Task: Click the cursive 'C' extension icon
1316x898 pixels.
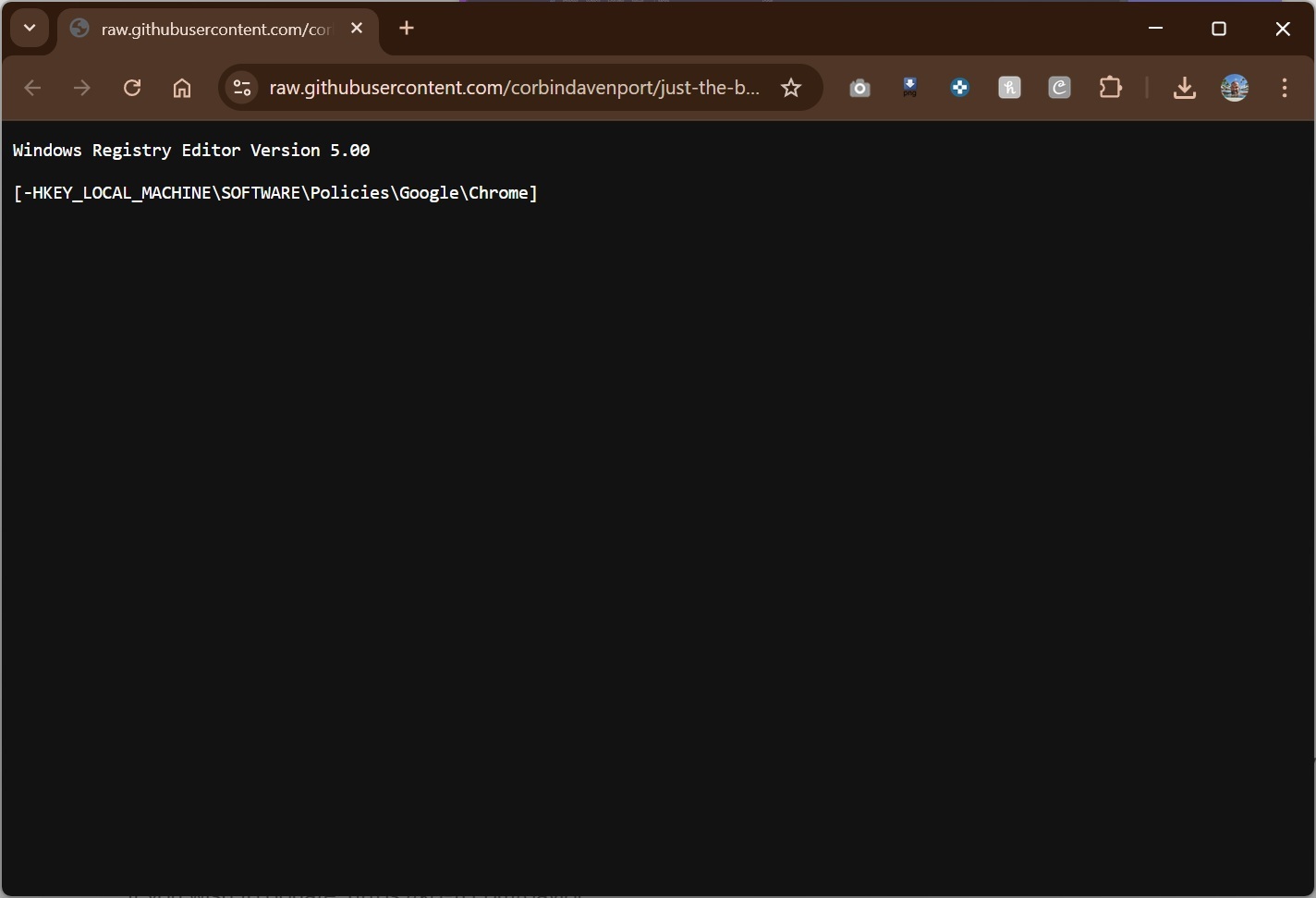Action: [x=1059, y=88]
